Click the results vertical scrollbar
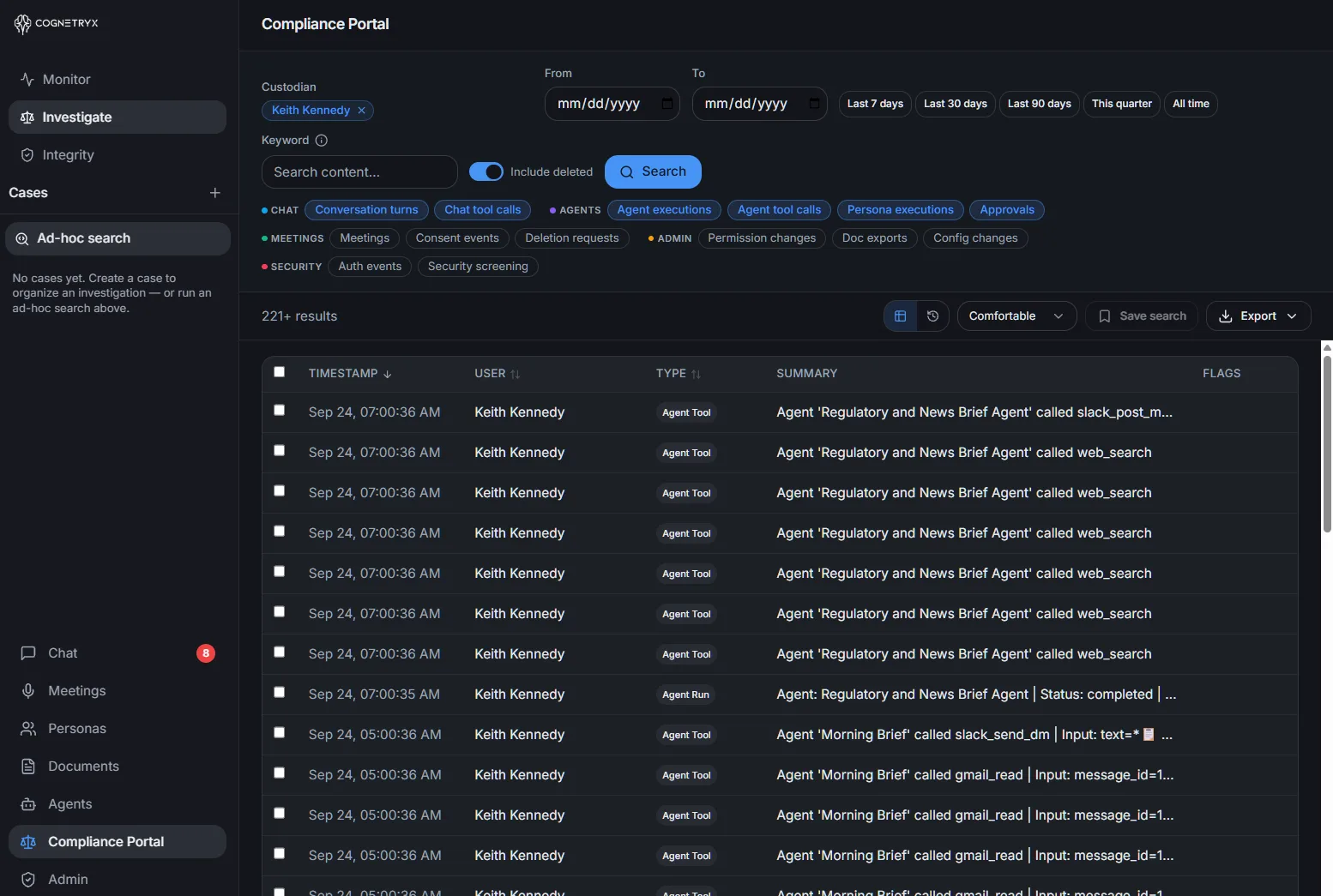 tap(1327, 444)
